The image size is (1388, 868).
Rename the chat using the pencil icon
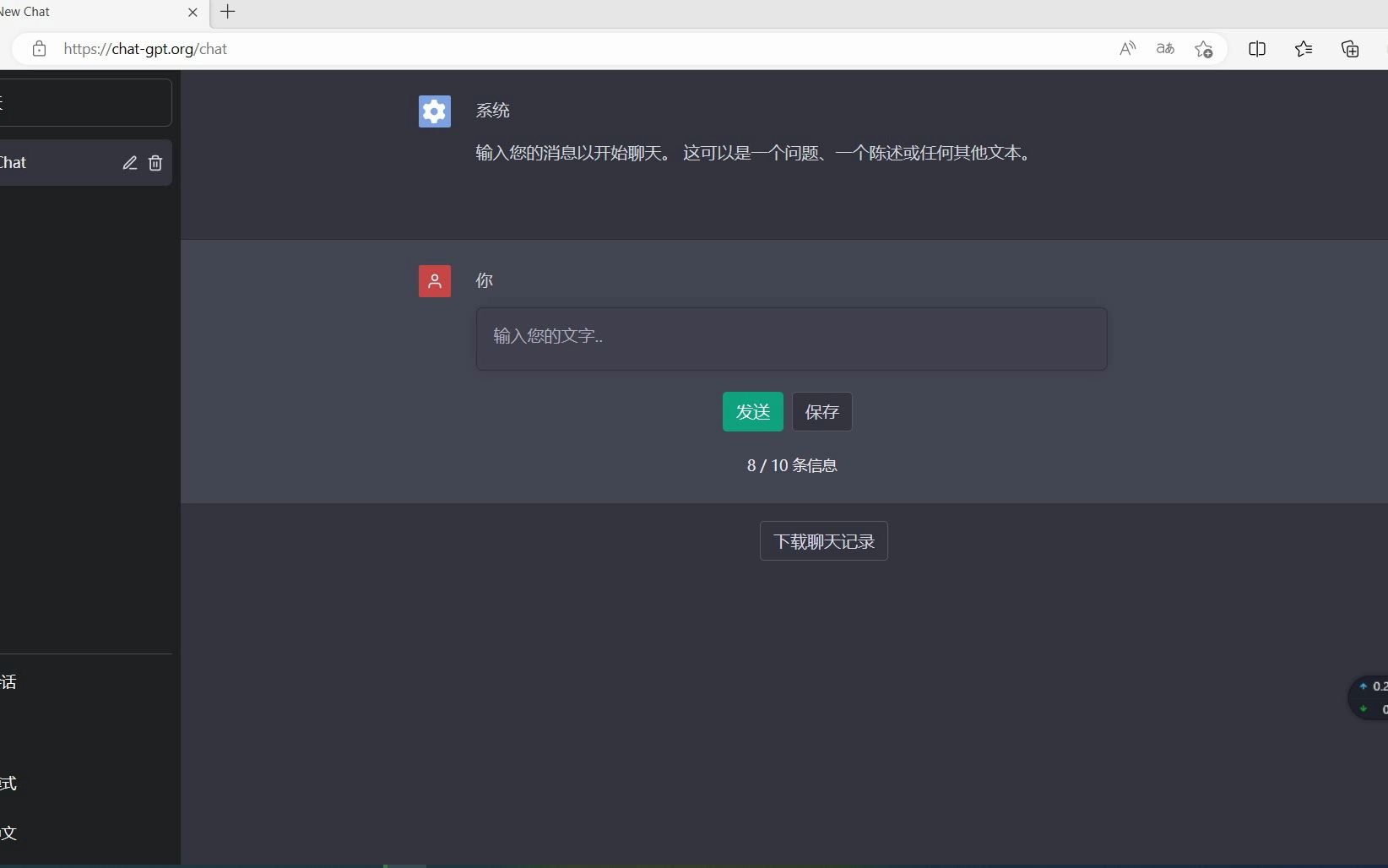(x=130, y=162)
